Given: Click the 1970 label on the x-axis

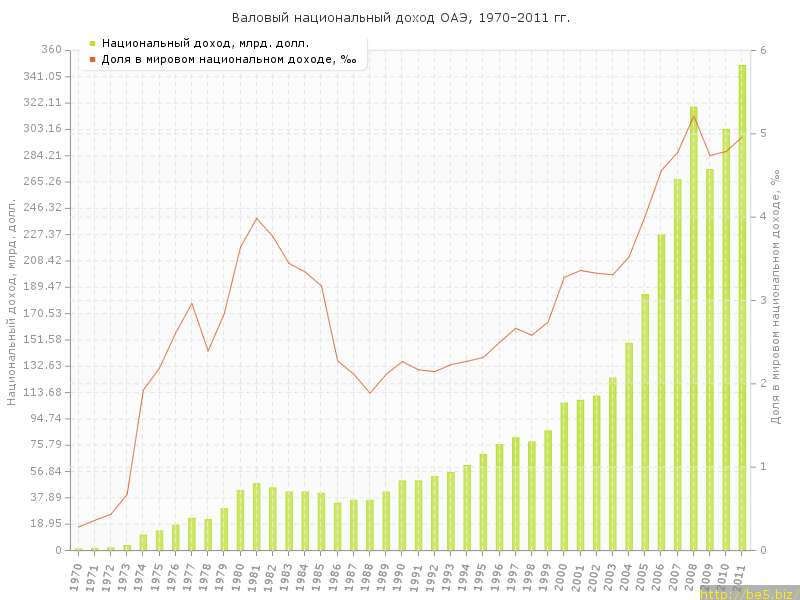Looking at the screenshot, I should (x=76, y=577).
